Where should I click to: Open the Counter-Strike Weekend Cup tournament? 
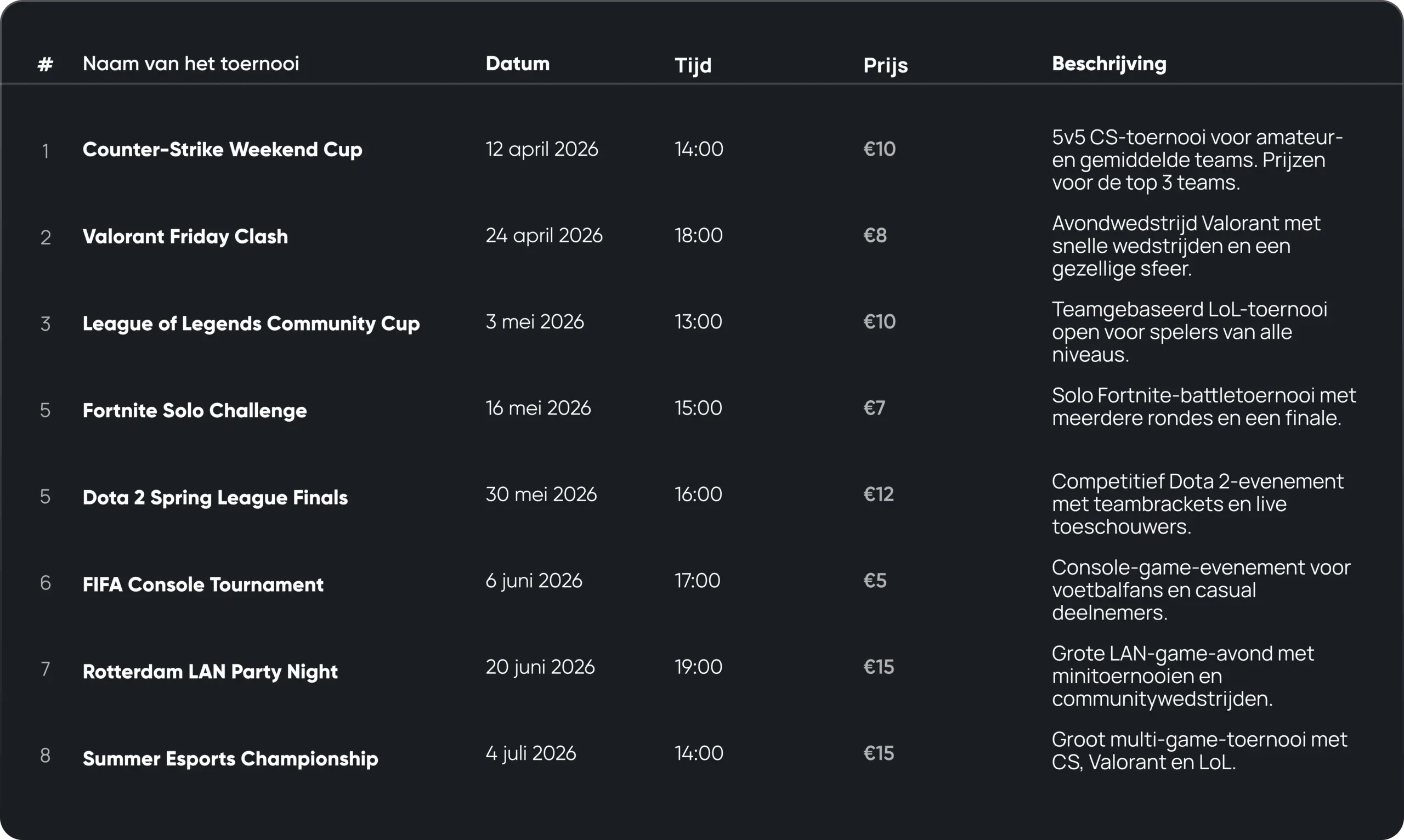(x=223, y=150)
